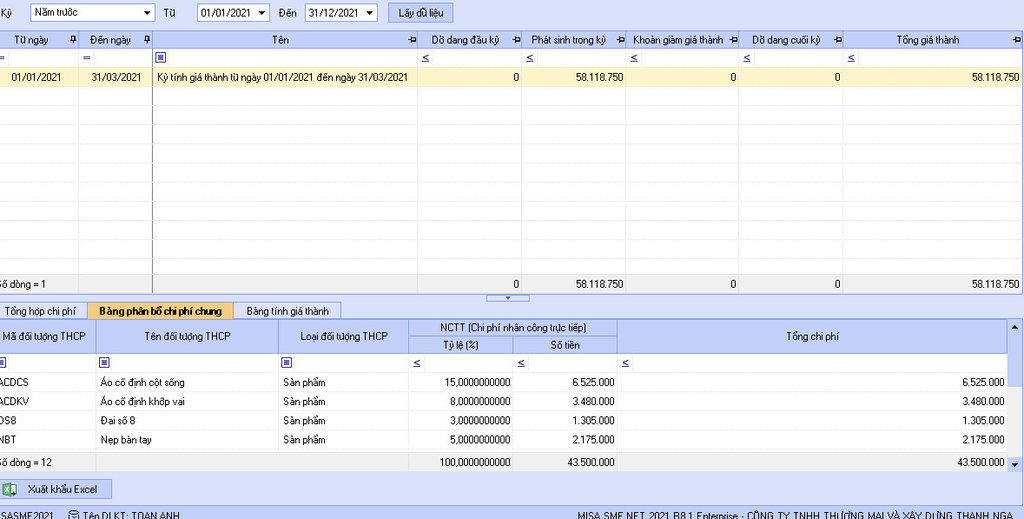Select the Đai số 8 row
The height and width of the screenshot is (519, 1024).
coord(504,420)
